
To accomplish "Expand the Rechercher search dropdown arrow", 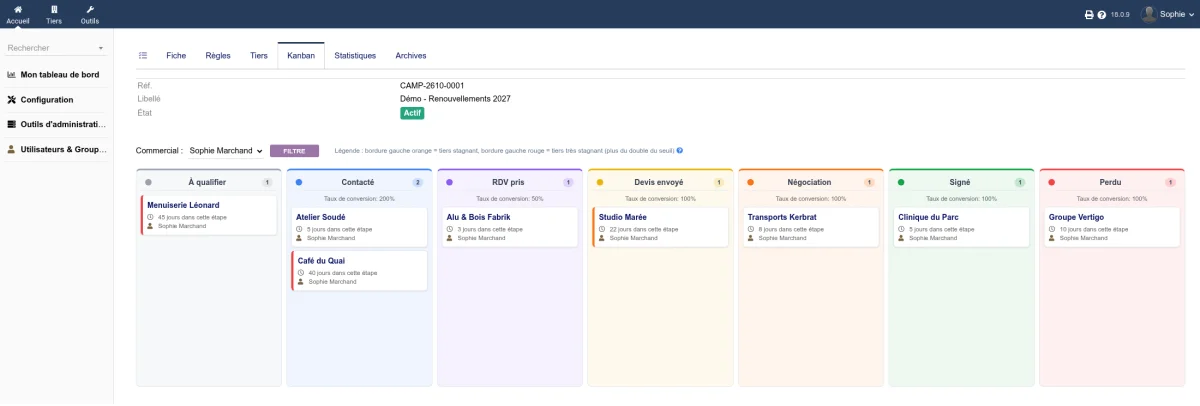I will pos(101,48).
